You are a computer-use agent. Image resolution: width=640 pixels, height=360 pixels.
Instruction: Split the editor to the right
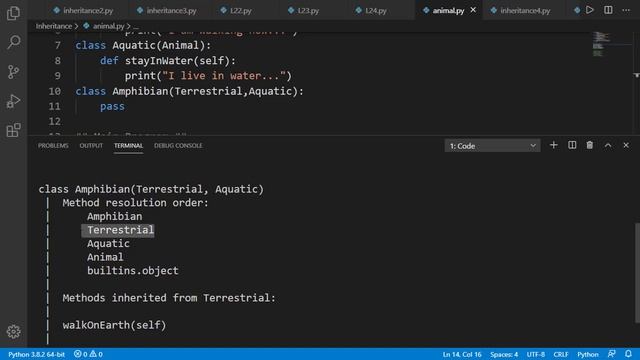click(x=608, y=10)
